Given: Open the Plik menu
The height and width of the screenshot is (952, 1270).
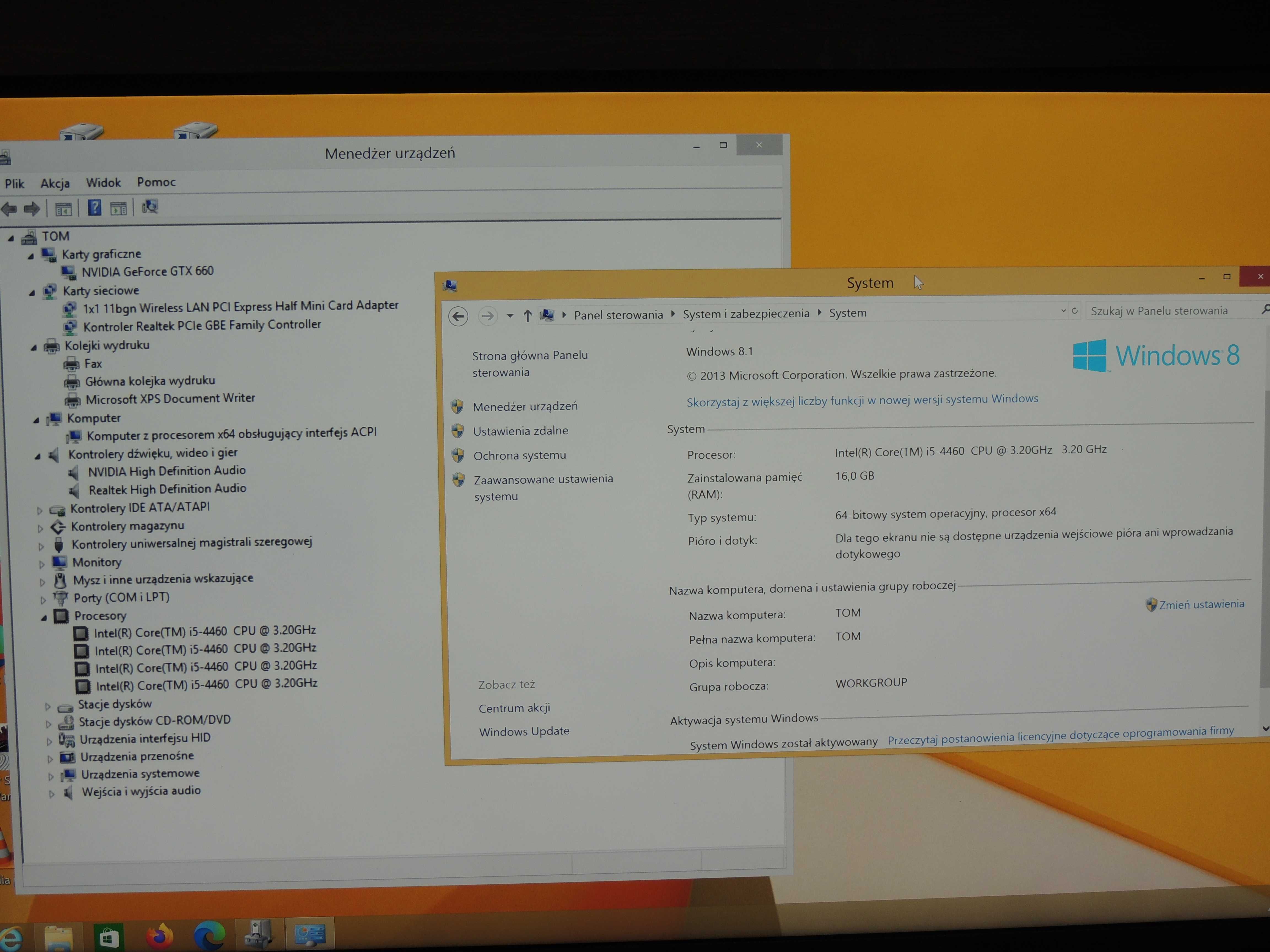Looking at the screenshot, I should [14, 184].
